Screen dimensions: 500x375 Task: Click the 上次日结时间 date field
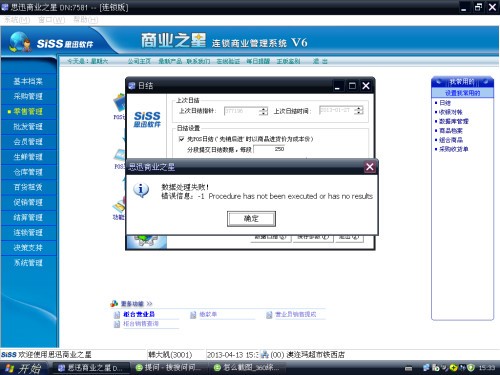tap(337, 110)
